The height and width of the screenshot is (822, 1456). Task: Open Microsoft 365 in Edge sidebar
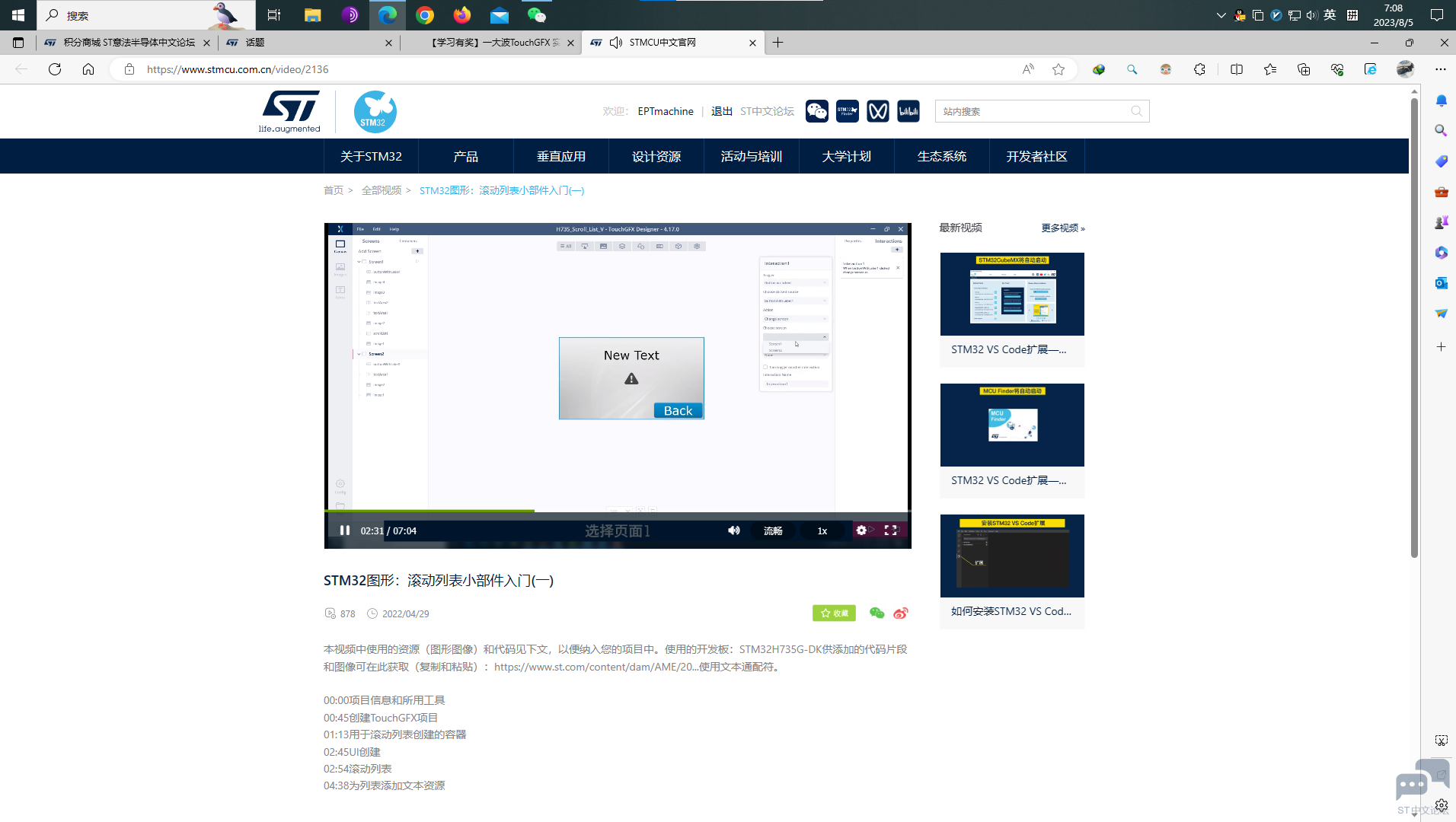click(1442, 253)
